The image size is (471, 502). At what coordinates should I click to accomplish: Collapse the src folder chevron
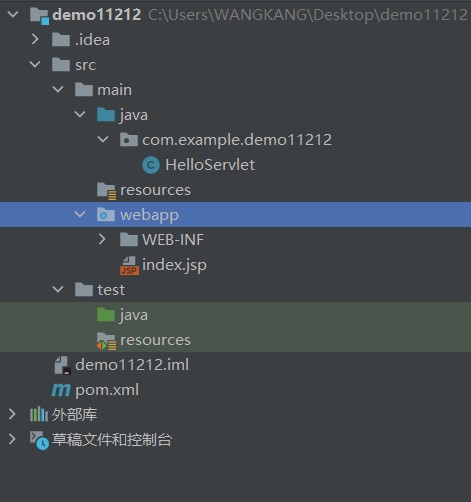pyautogui.click(x=35, y=64)
